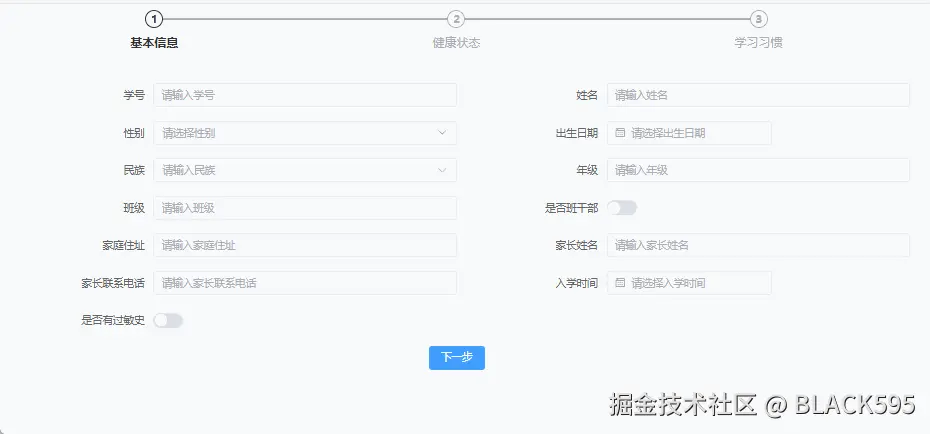930x434 pixels.
Task: Open the 性别 dropdown
Action: [305, 133]
